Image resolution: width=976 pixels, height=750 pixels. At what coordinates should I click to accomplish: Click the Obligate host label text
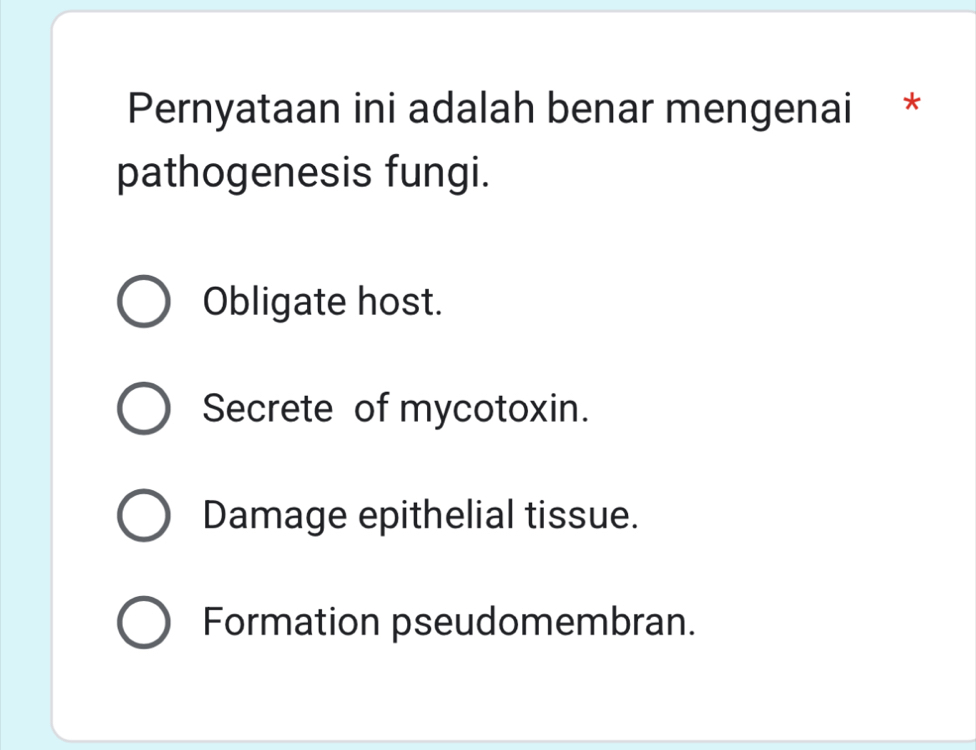(324, 302)
